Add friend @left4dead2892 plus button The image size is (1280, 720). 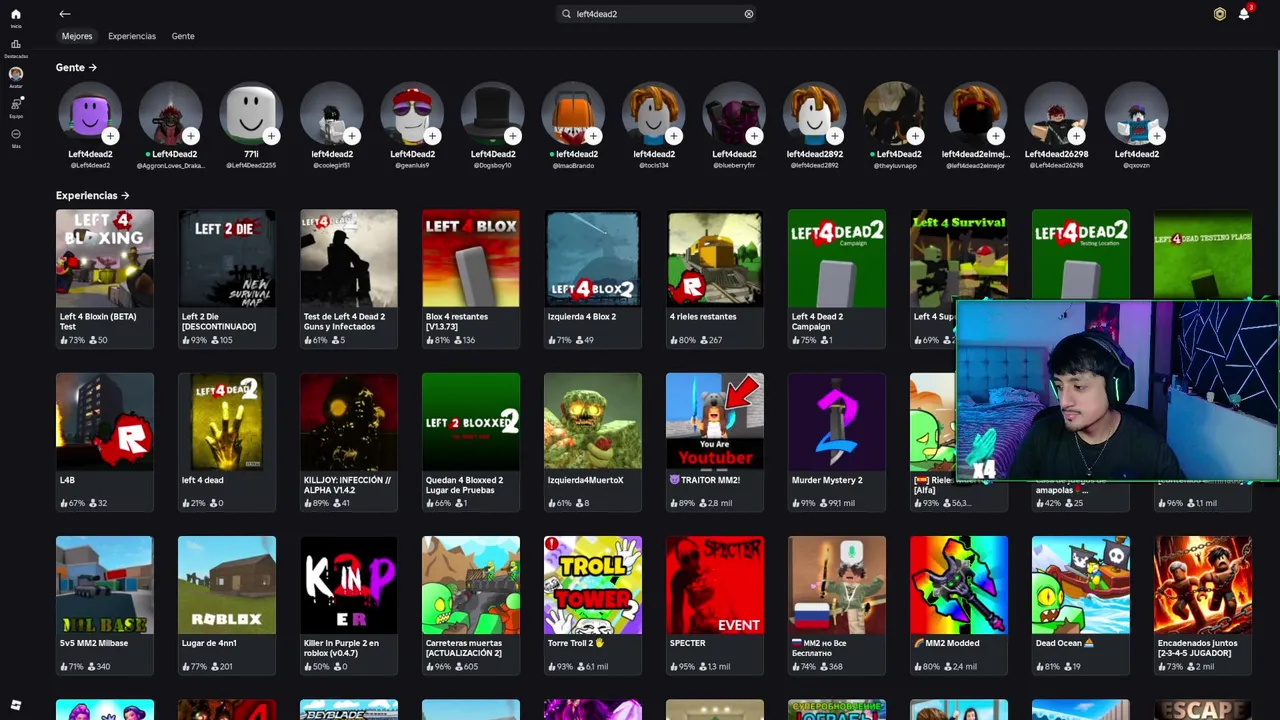[834, 136]
